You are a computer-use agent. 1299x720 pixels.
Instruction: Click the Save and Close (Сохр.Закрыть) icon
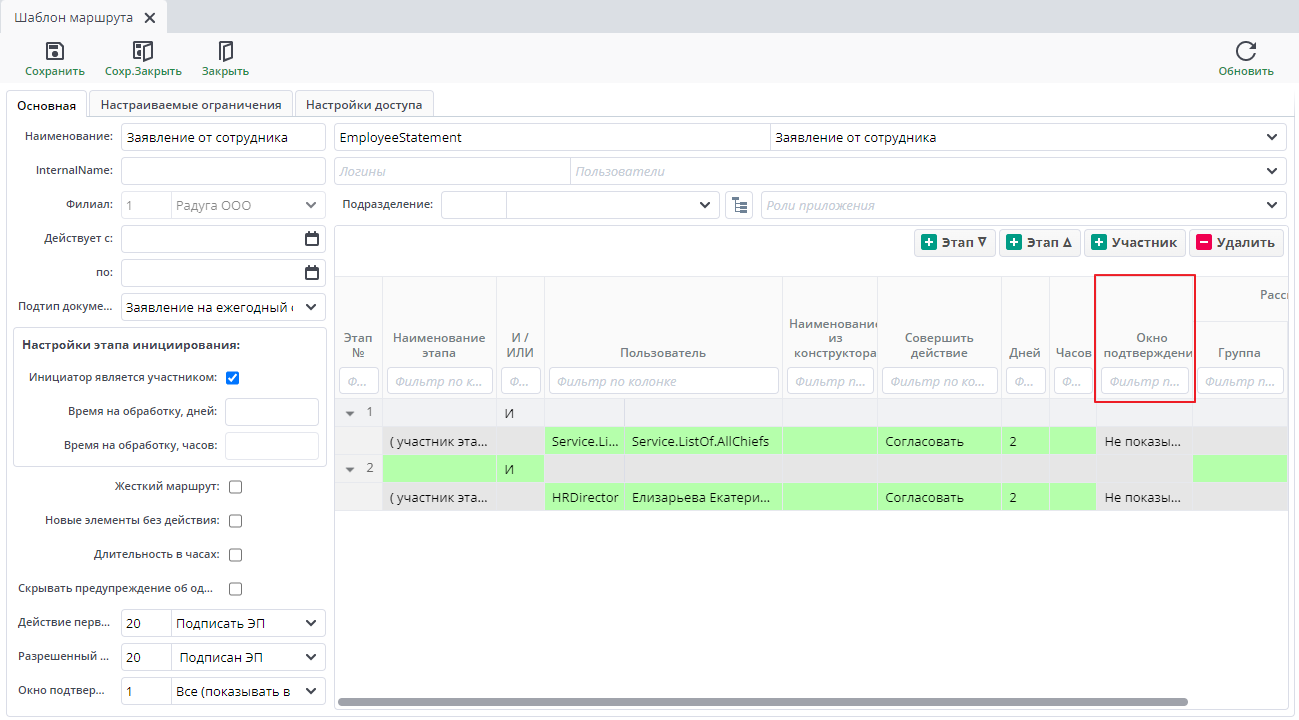coord(143,52)
